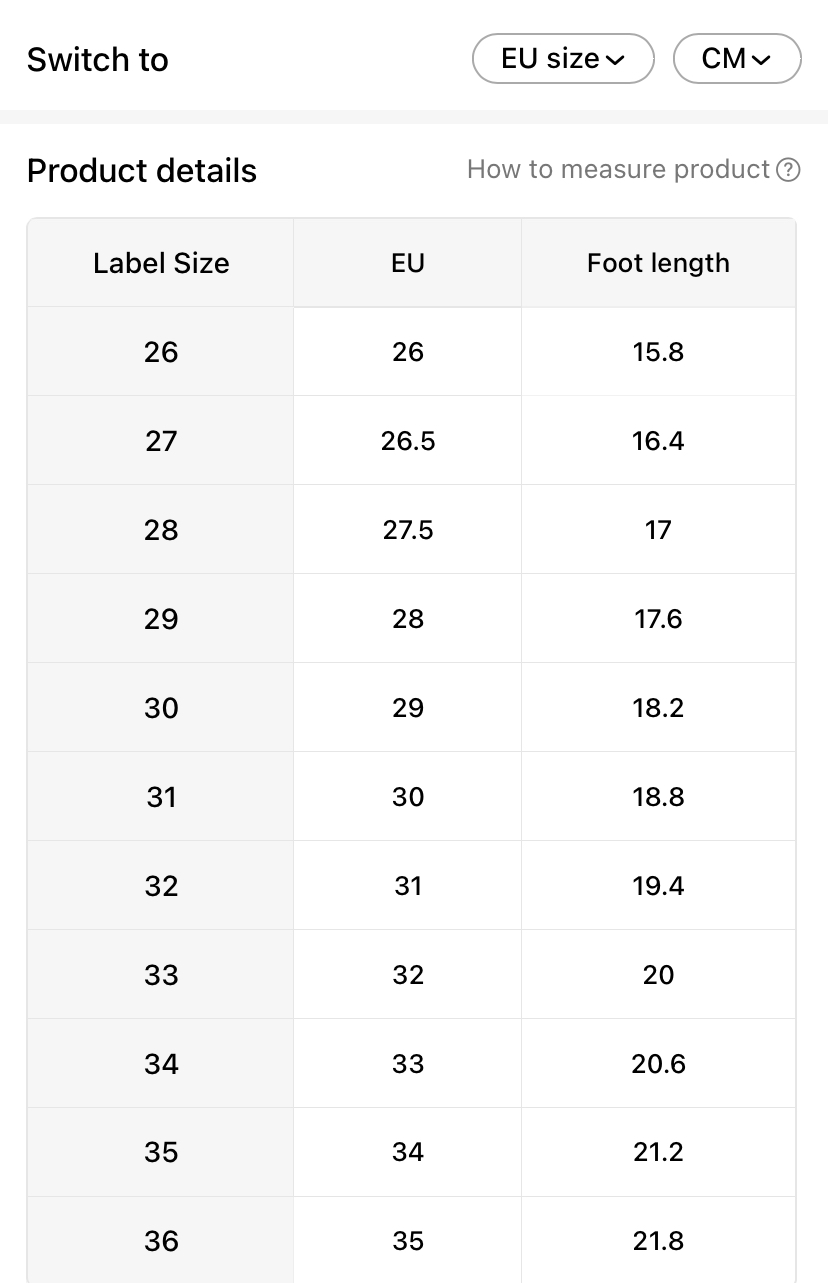Image resolution: width=828 pixels, height=1283 pixels.
Task: Click the Label Size column header
Action: (x=161, y=263)
